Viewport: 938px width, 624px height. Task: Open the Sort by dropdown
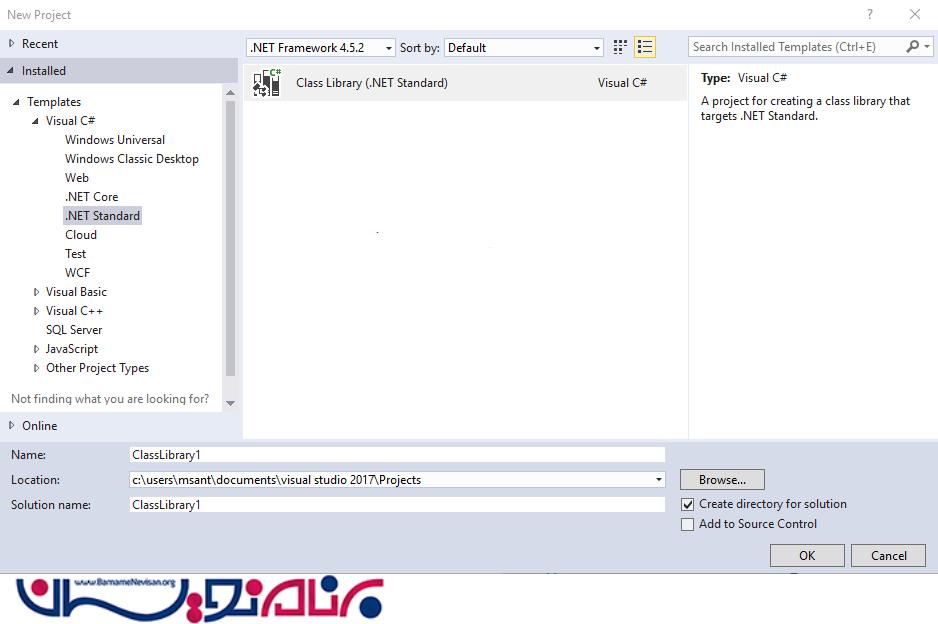point(523,48)
